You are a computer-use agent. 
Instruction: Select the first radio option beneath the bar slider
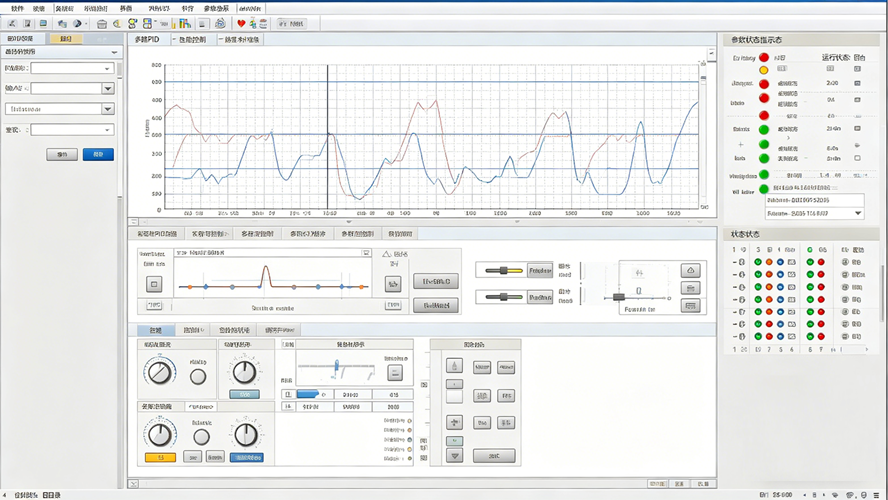410,420
